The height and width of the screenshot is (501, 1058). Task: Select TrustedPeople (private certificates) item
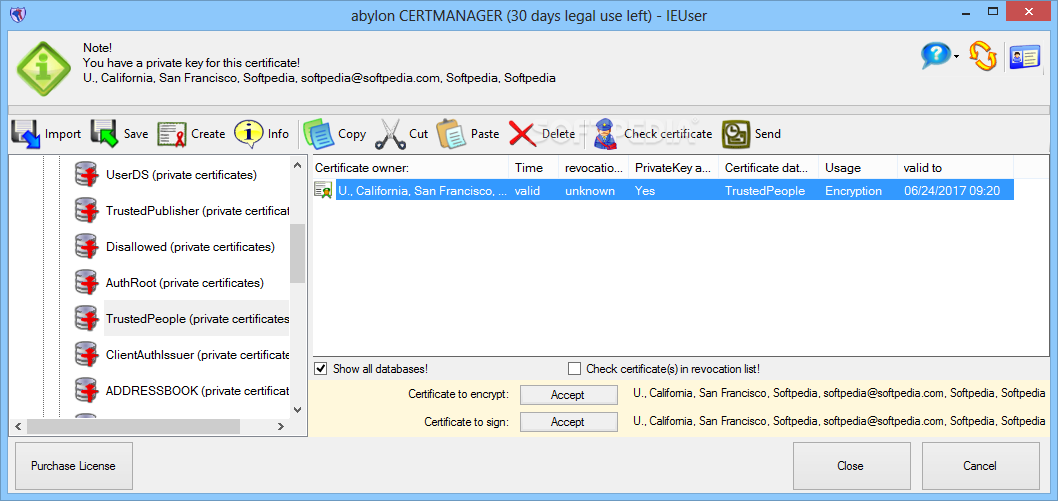click(x=198, y=318)
